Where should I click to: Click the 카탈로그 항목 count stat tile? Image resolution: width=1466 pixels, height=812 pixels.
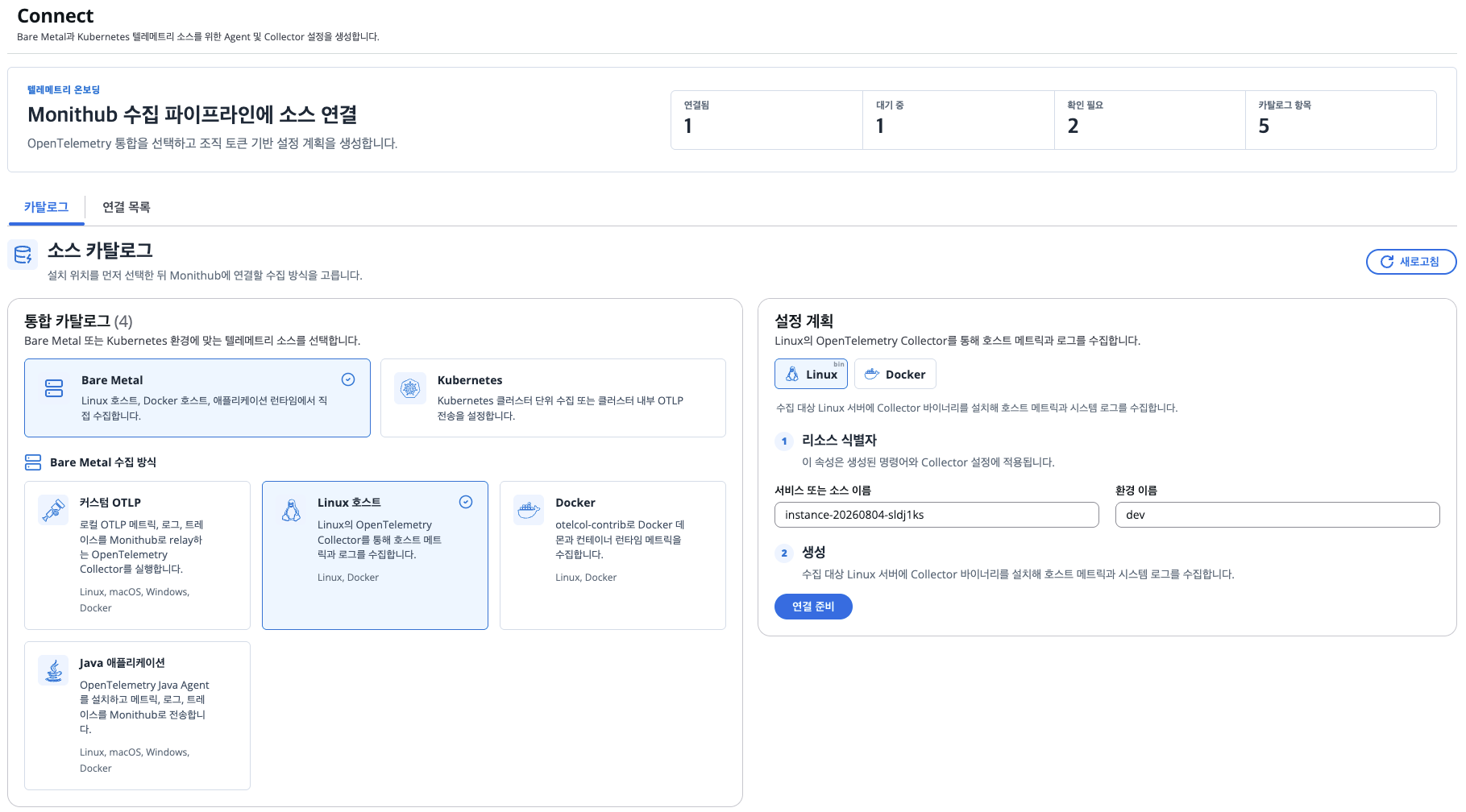click(1340, 120)
